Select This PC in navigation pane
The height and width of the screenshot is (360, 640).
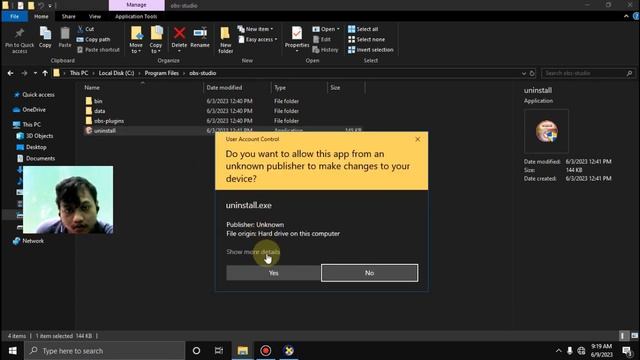tap(31, 124)
